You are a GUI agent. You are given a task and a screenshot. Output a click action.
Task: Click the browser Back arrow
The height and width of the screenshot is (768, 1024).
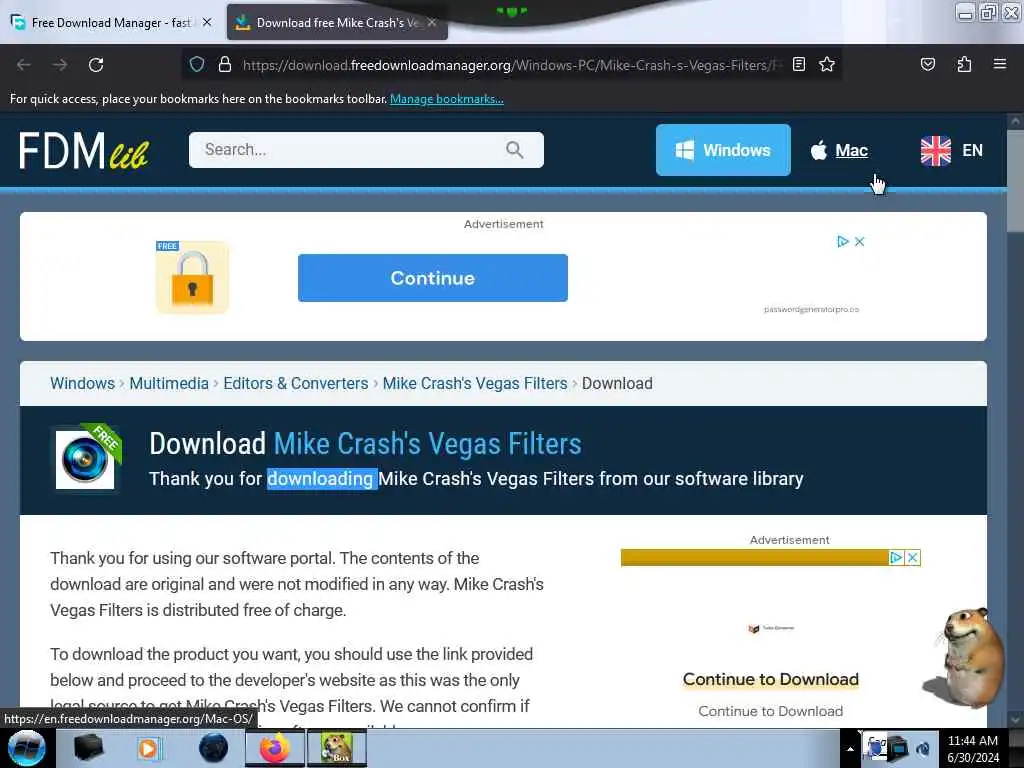(24, 65)
